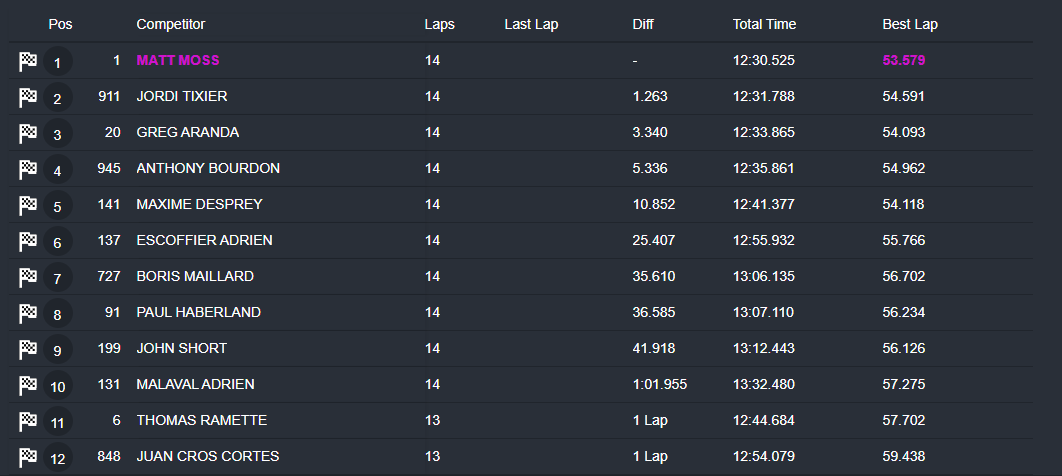Click the Laps column header

(x=439, y=24)
